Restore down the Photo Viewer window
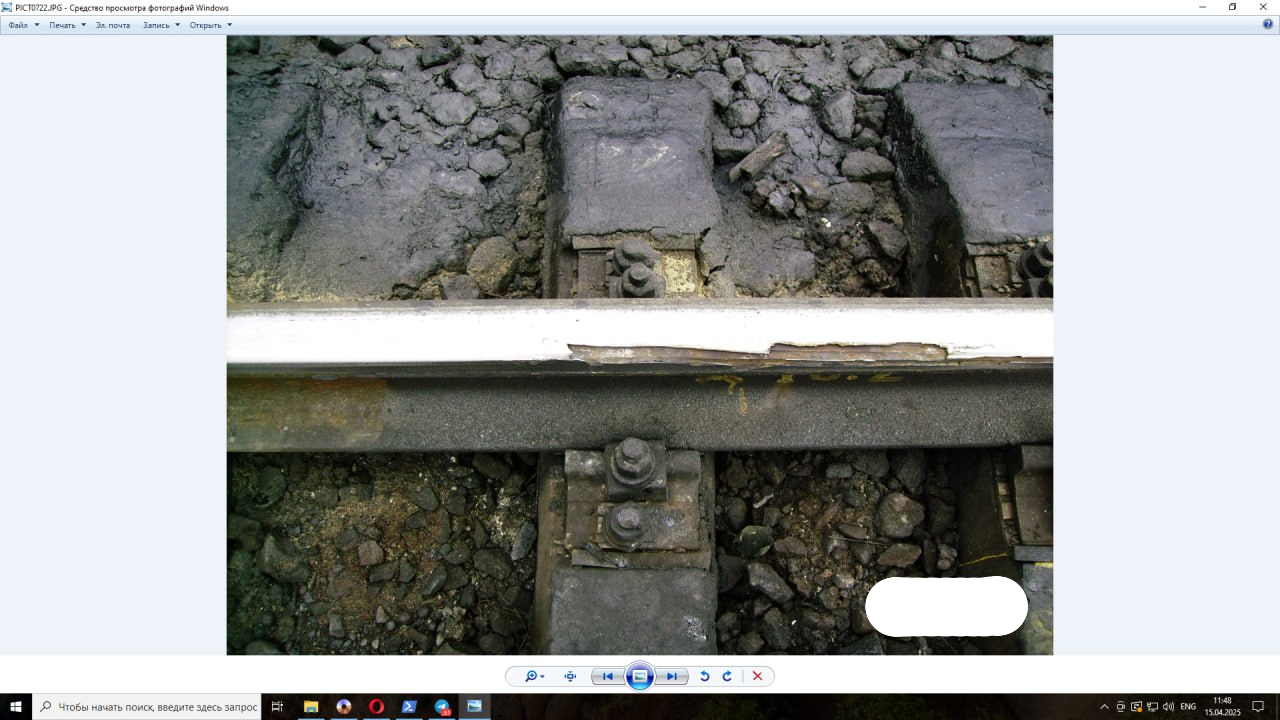 pos(1233,7)
